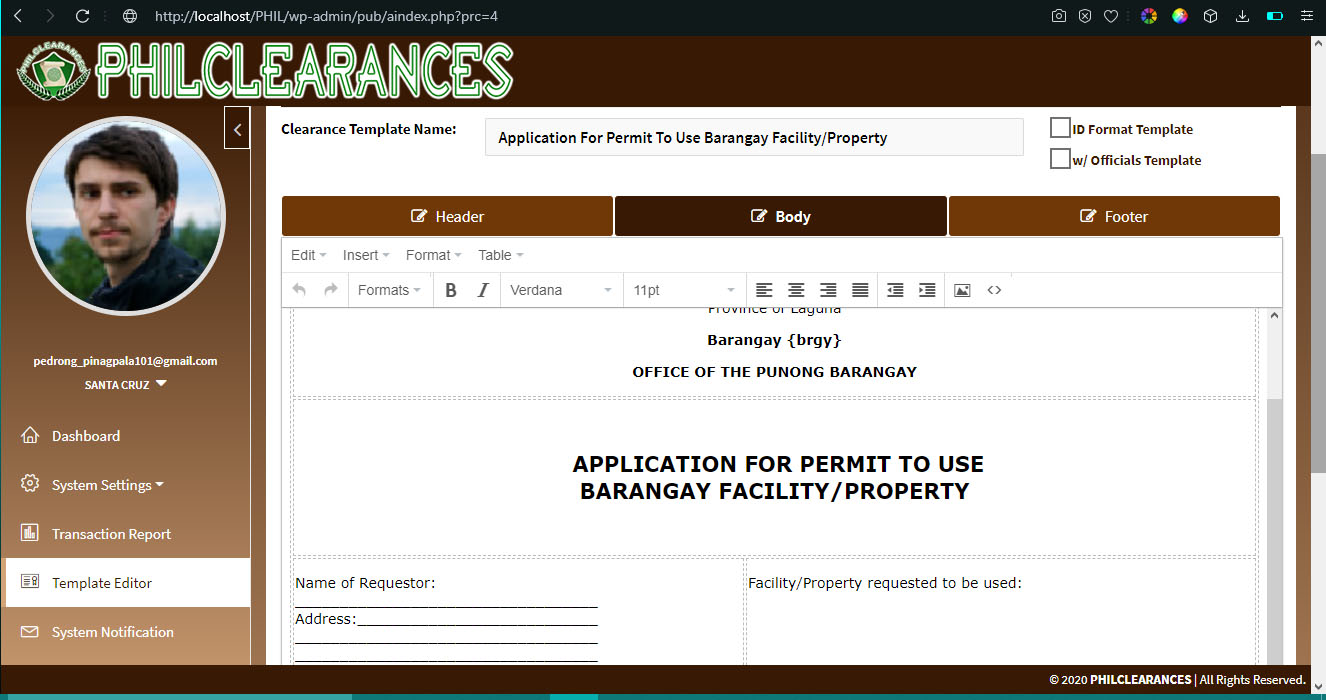Toggle Italic text formatting

click(x=483, y=290)
